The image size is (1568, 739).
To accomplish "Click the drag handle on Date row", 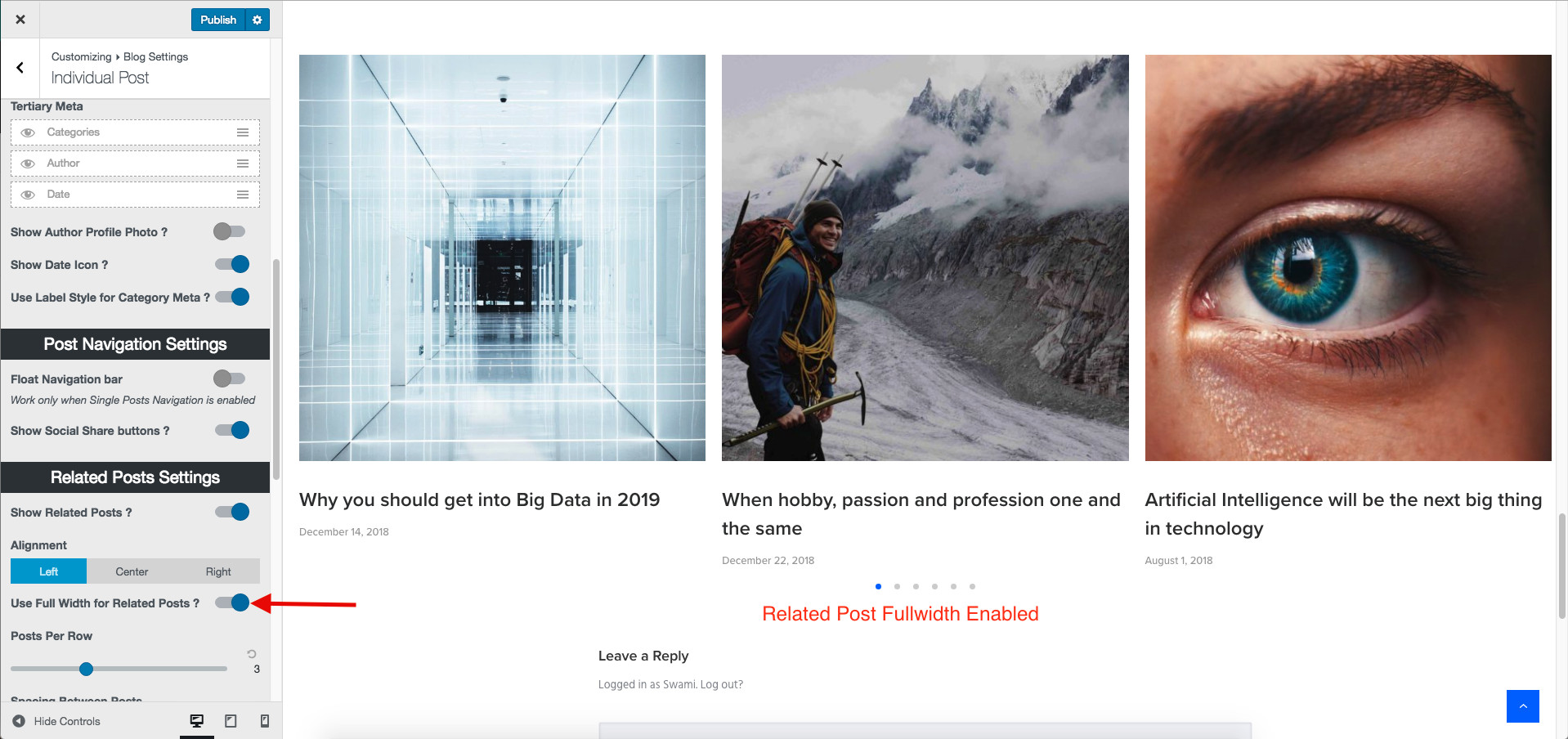I will 243,195.
